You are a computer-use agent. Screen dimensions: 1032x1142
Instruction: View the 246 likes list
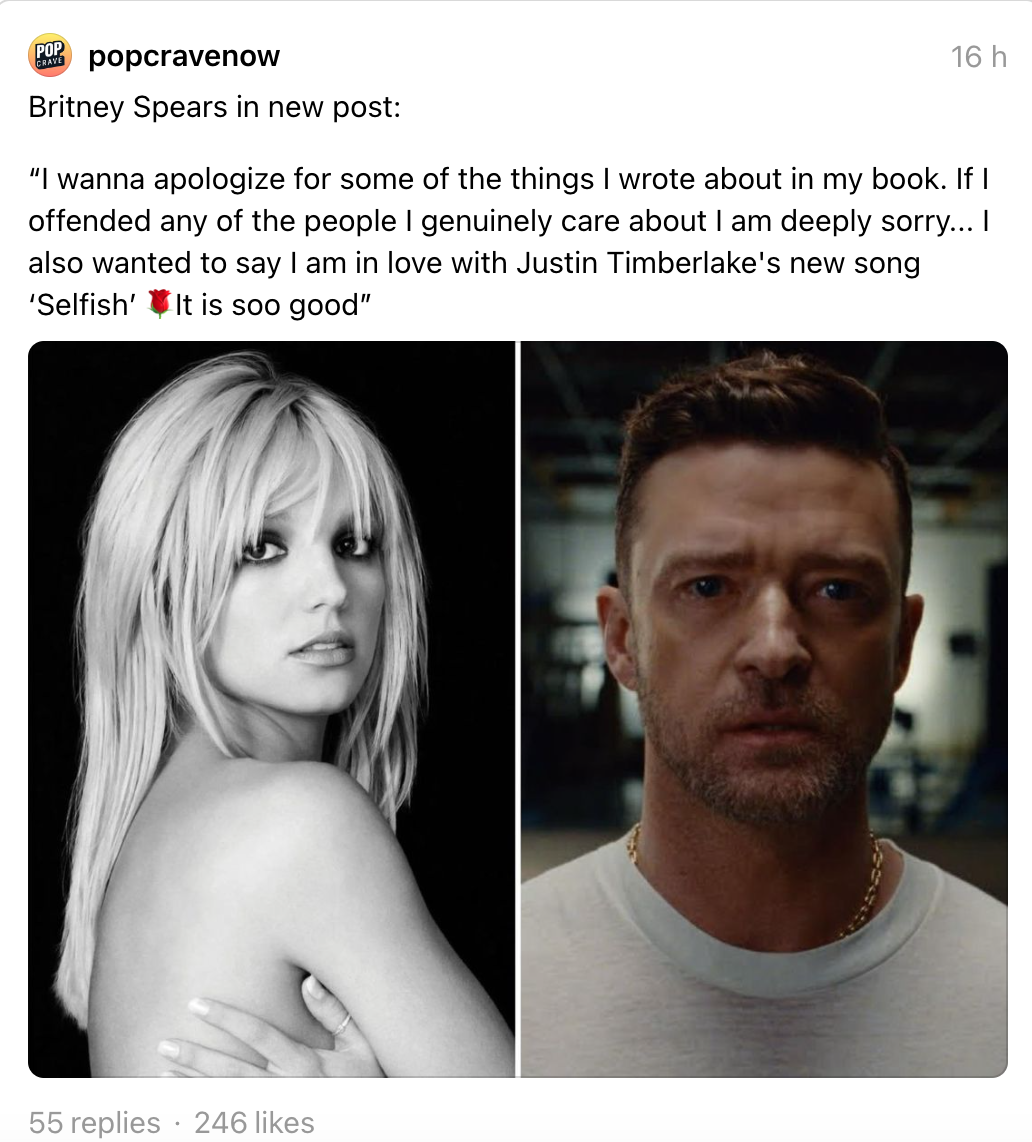tap(254, 1122)
